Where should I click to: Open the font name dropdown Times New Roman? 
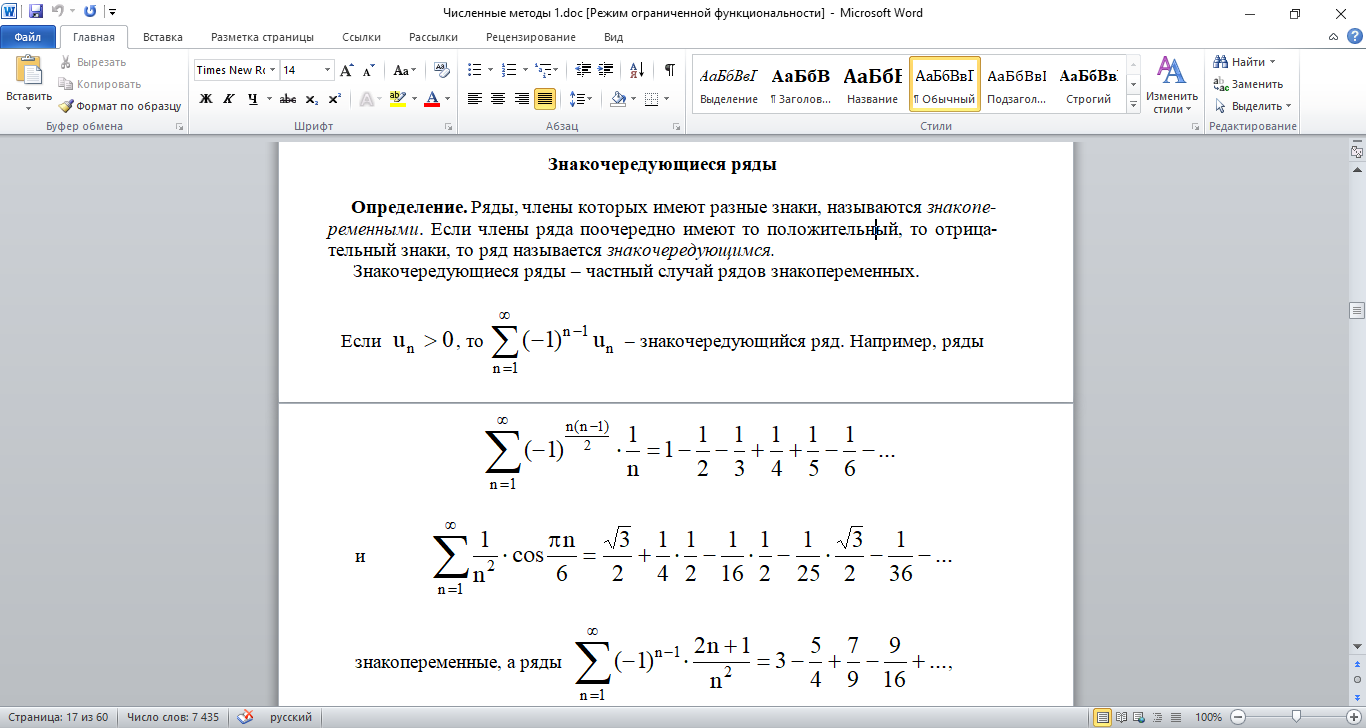(x=272, y=70)
